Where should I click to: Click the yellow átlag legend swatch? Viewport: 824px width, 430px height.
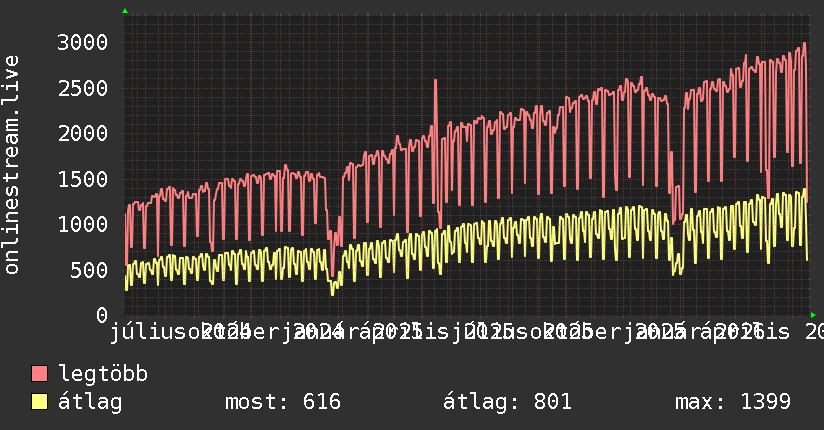pos(39,402)
